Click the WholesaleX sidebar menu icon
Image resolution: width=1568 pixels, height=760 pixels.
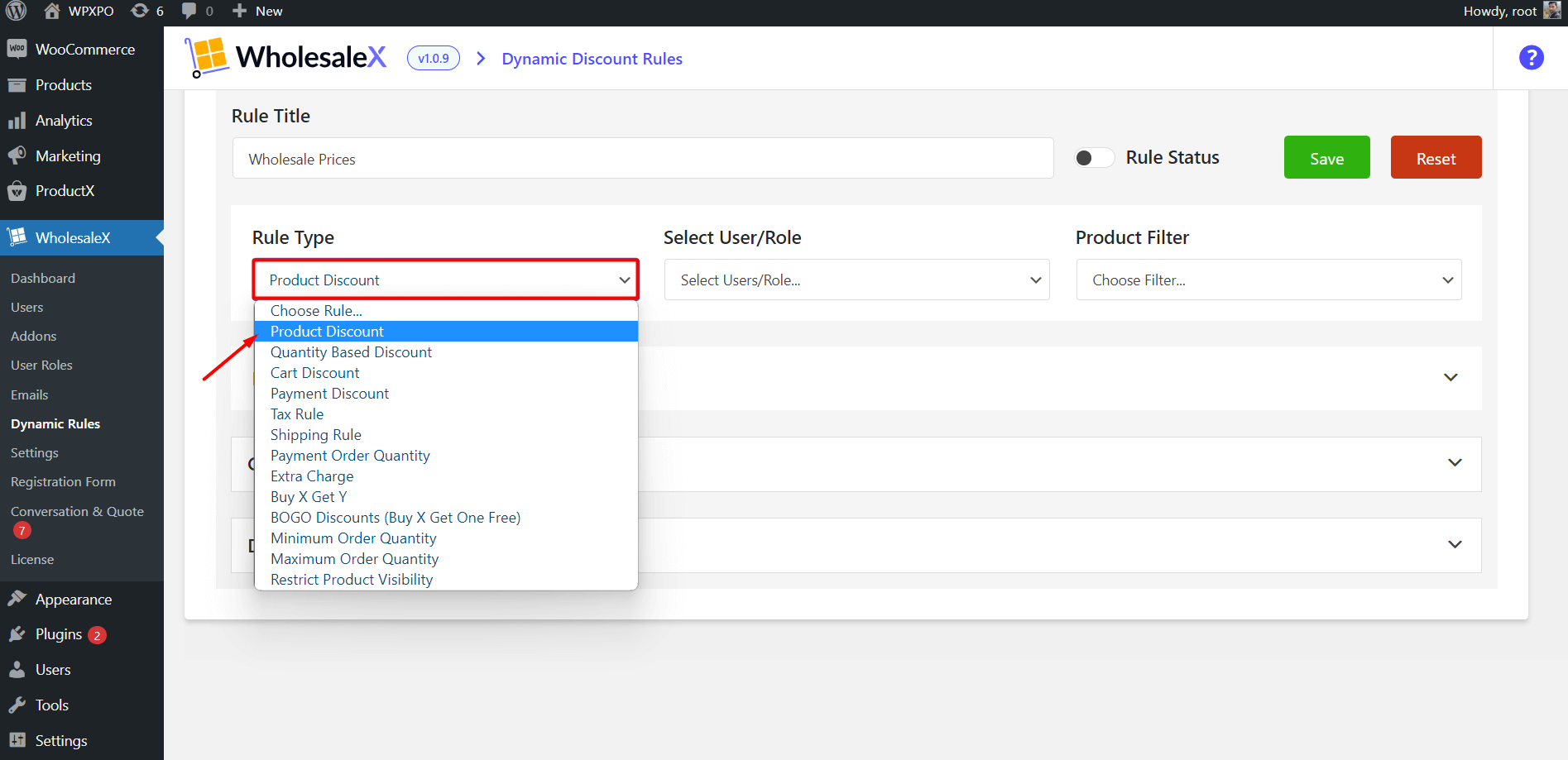[x=17, y=237]
